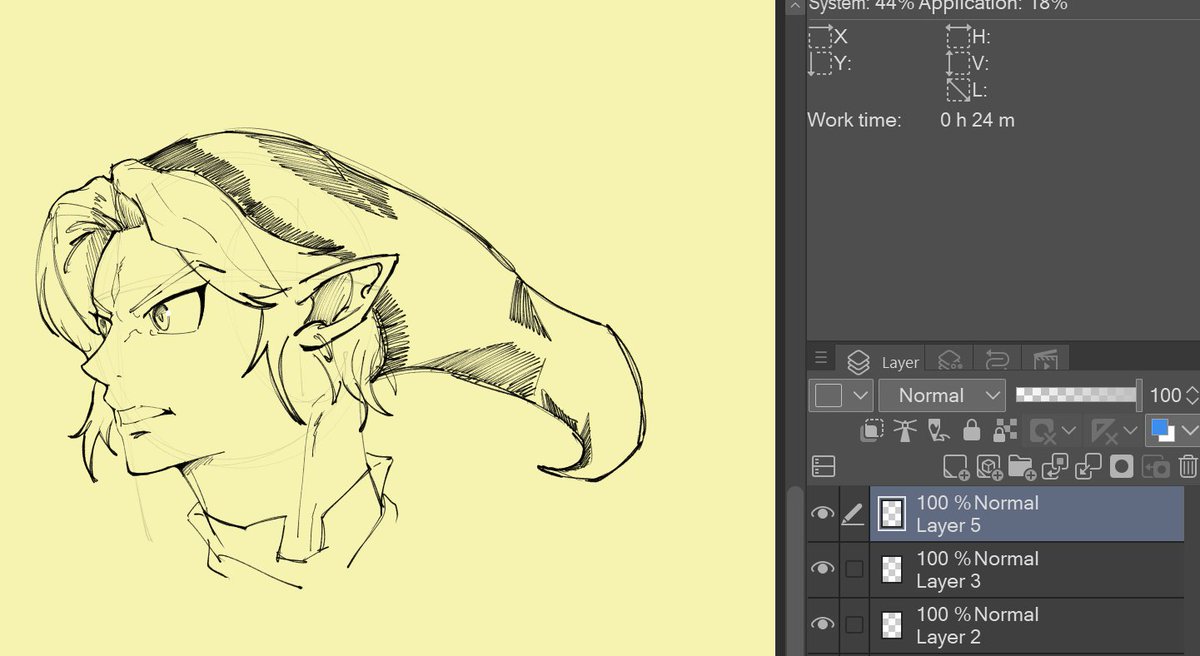Image resolution: width=1200 pixels, height=656 pixels.
Task: Create a New Raster Layer
Action: (956, 467)
